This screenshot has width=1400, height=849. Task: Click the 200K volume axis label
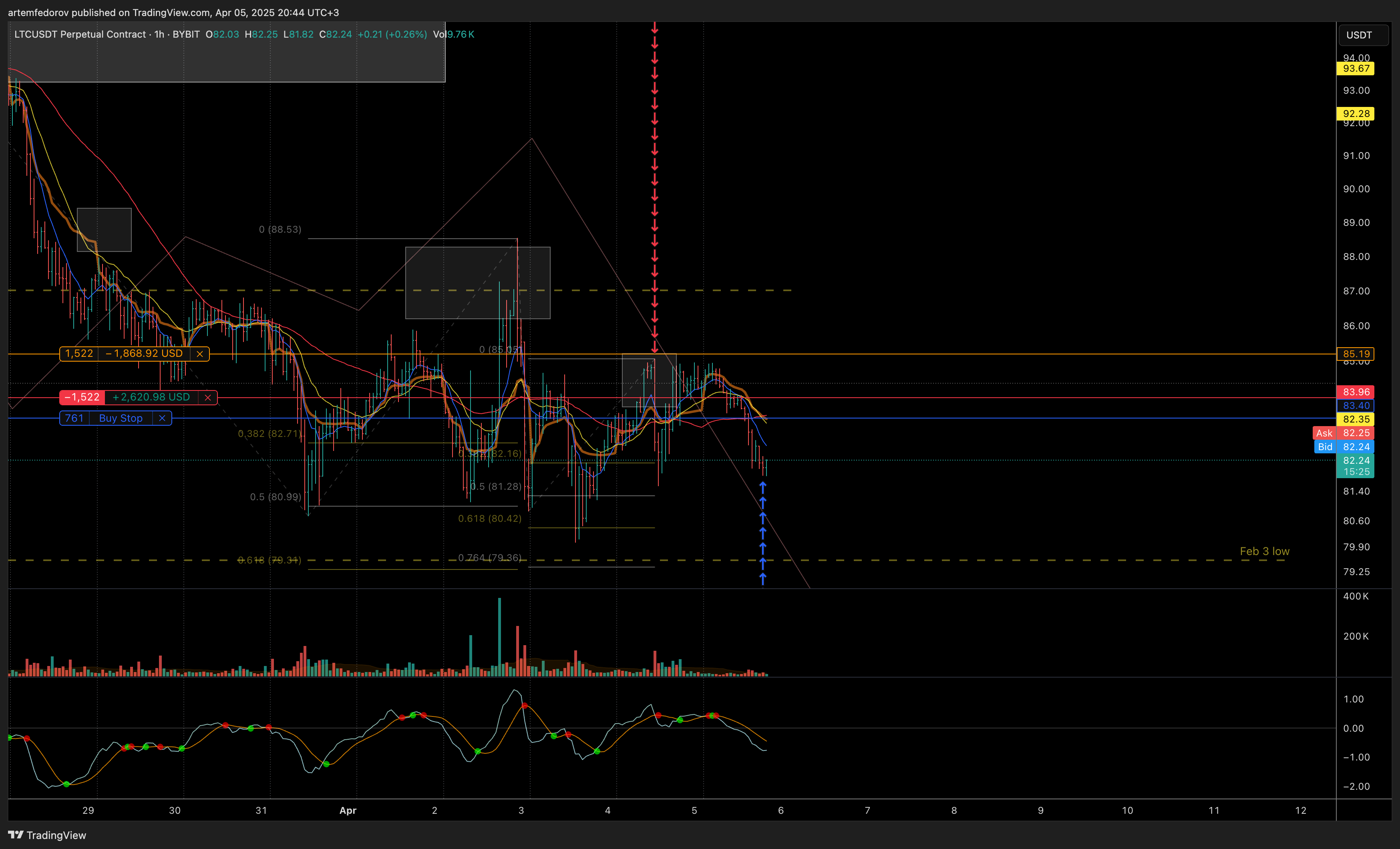pyautogui.click(x=1356, y=636)
